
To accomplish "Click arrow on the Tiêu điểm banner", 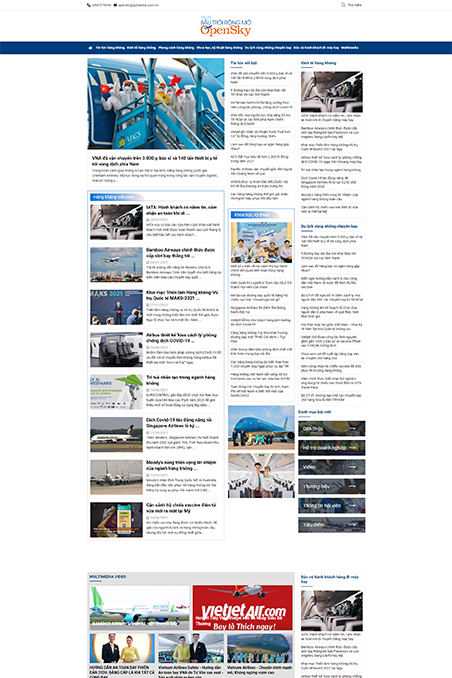I will [x=353, y=525].
